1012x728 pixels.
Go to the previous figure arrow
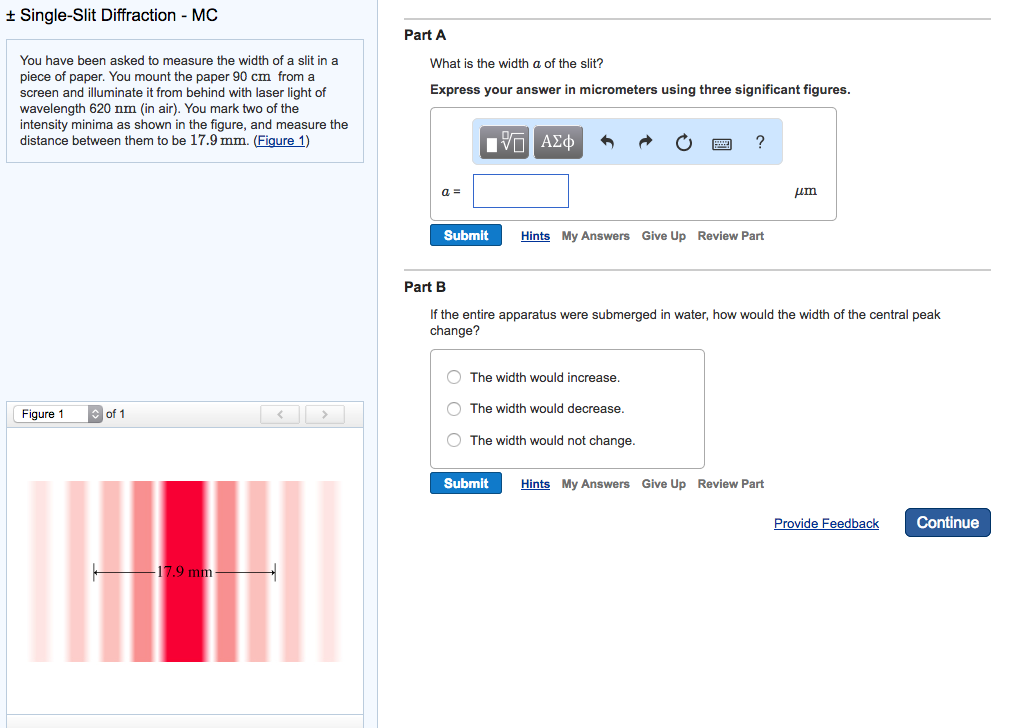281,414
